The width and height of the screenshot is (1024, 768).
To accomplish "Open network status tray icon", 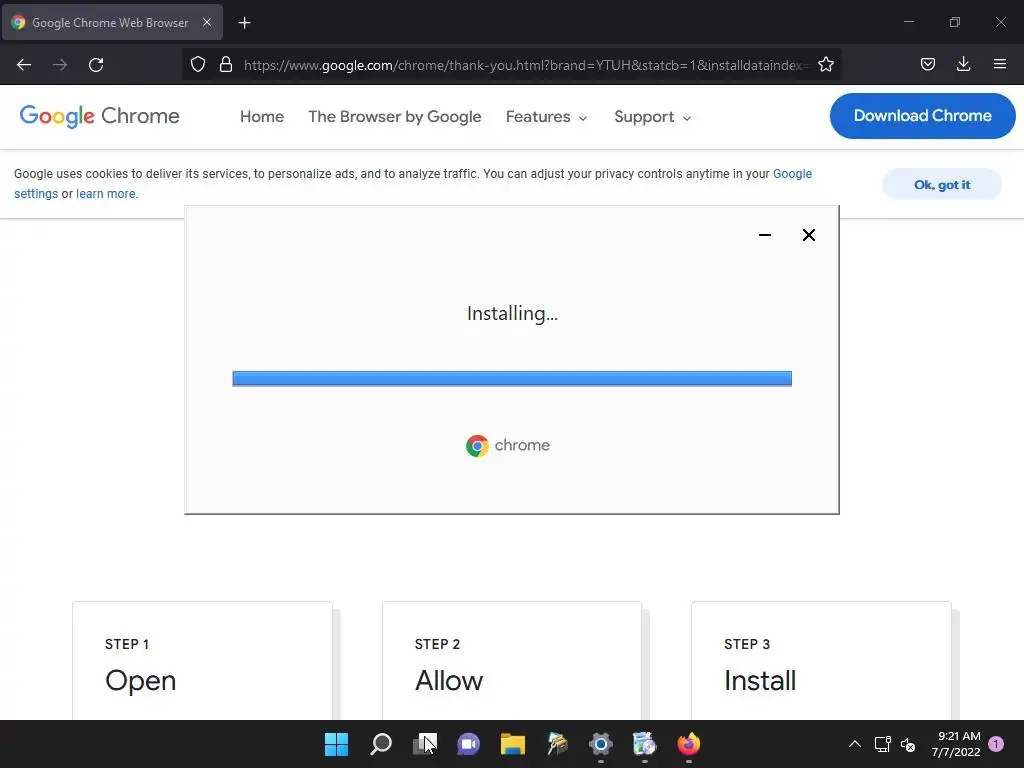I will (x=882, y=744).
